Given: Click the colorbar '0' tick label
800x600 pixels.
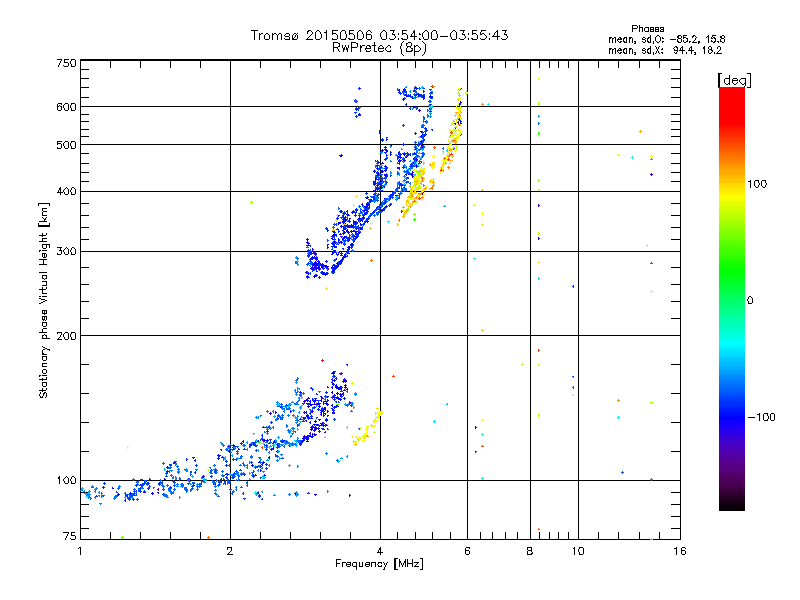Looking at the screenshot, I should 750,300.
